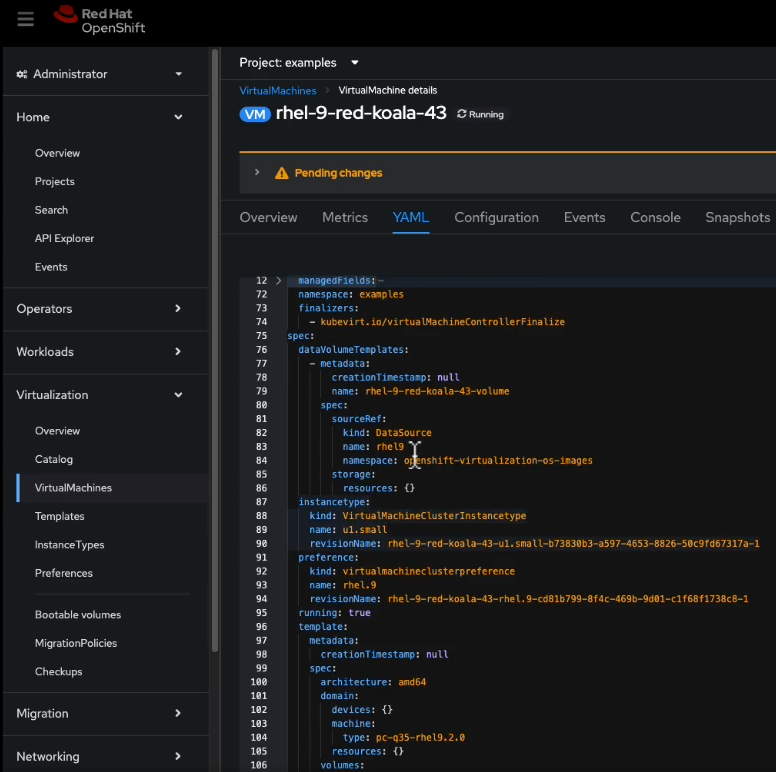
Task: Open the Project: examples dropdown
Action: tap(299, 63)
